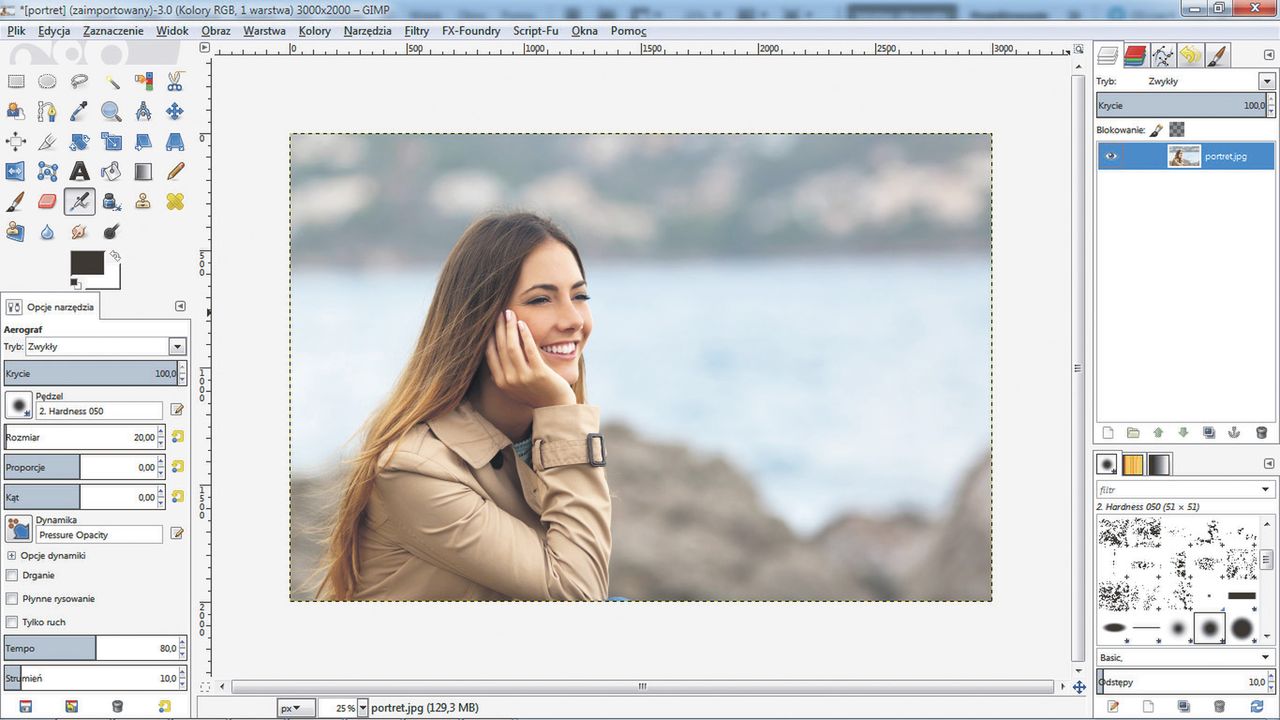Select the Smudge finger tool
The height and width of the screenshot is (720, 1280).
click(x=79, y=232)
